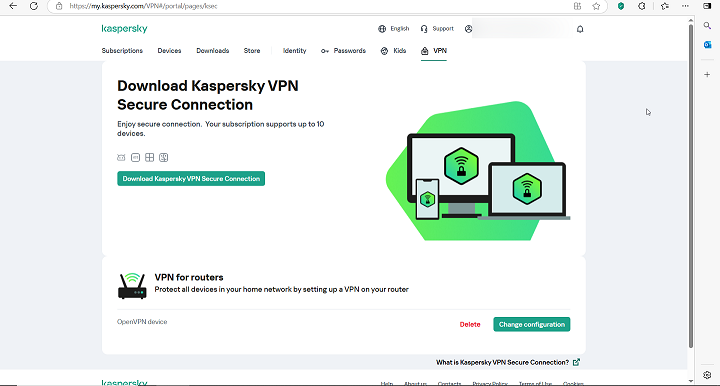720x386 pixels.
Task: Open the Passwords tab
Action: pos(349,50)
